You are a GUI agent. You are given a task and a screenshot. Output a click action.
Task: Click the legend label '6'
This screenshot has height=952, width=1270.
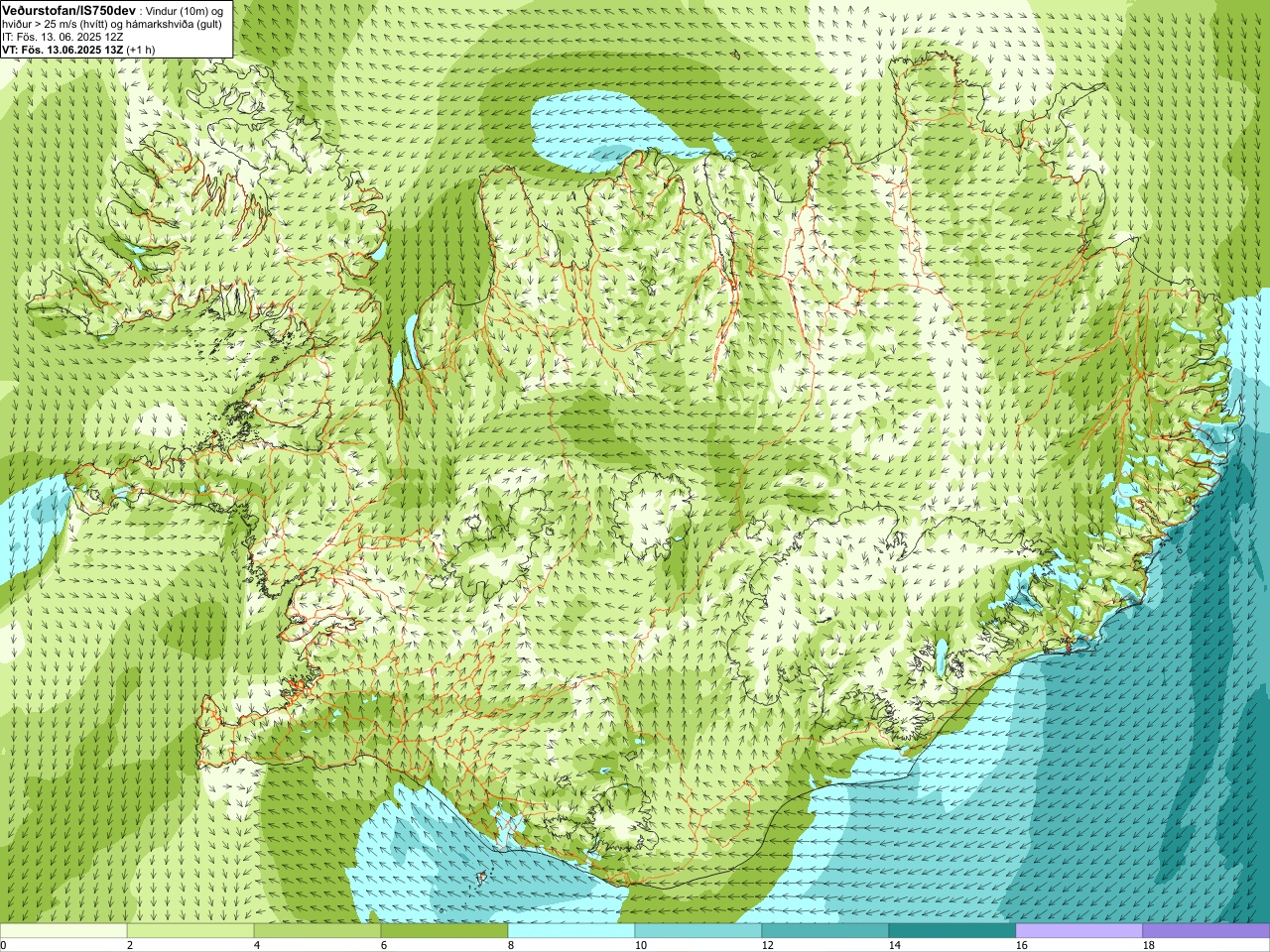[x=384, y=945]
